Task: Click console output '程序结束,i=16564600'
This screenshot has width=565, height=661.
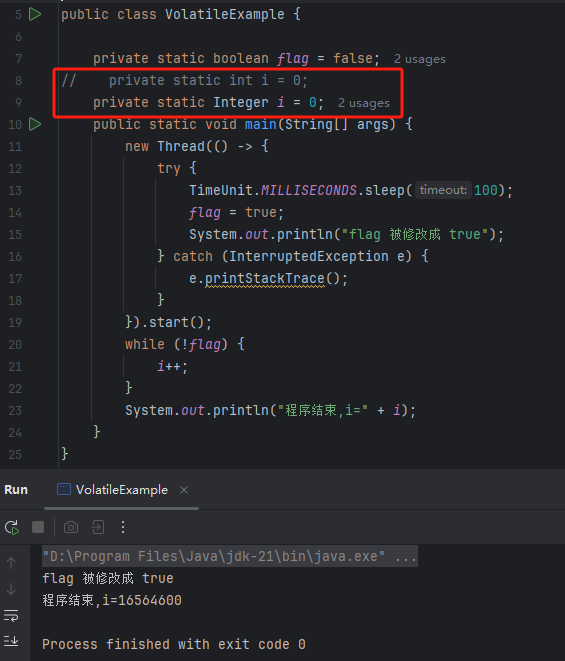Action: 112,600
